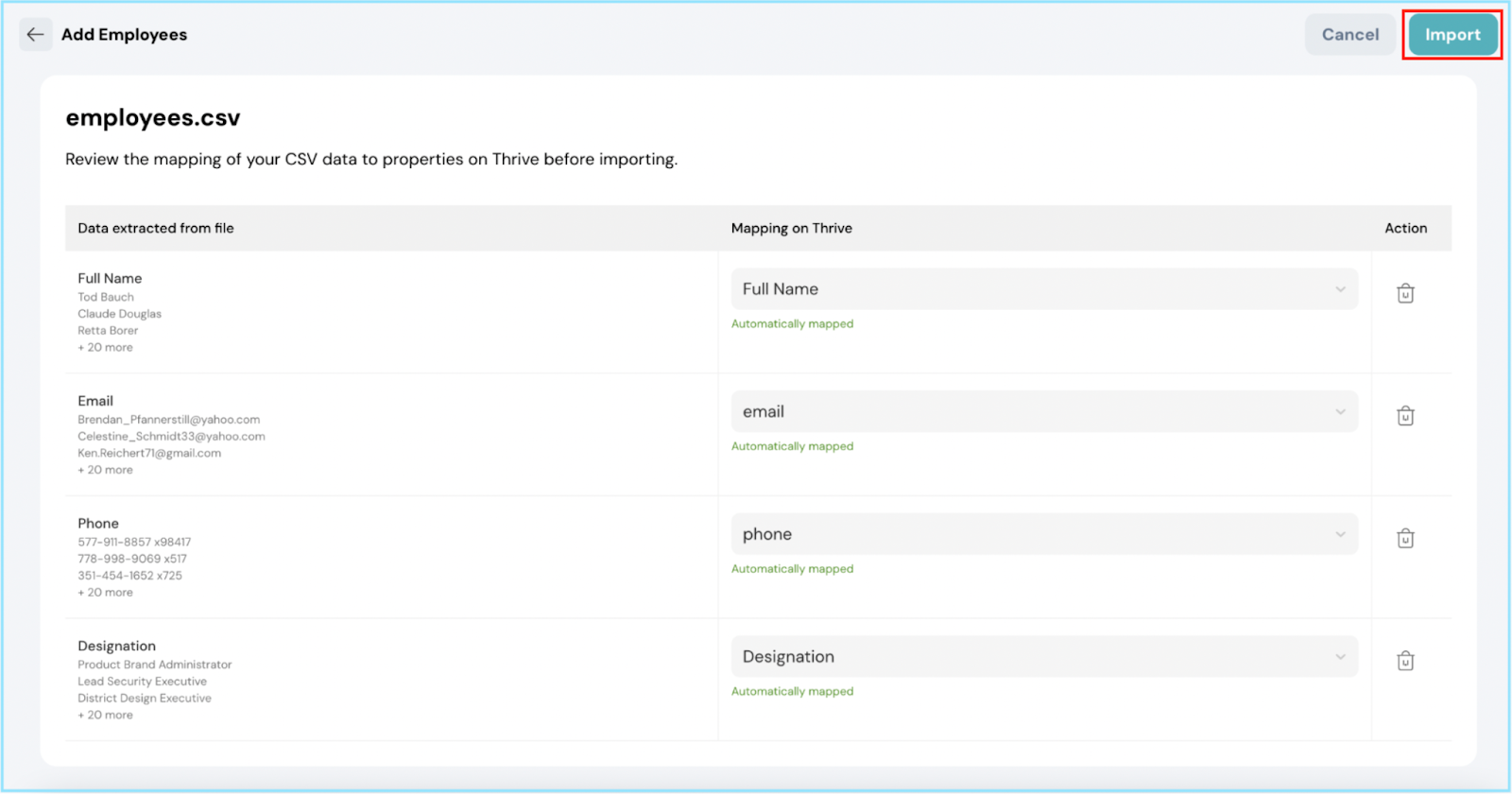Click '+ 20 more' under Full Name
The height and width of the screenshot is (795, 1512).
click(x=106, y=348)
